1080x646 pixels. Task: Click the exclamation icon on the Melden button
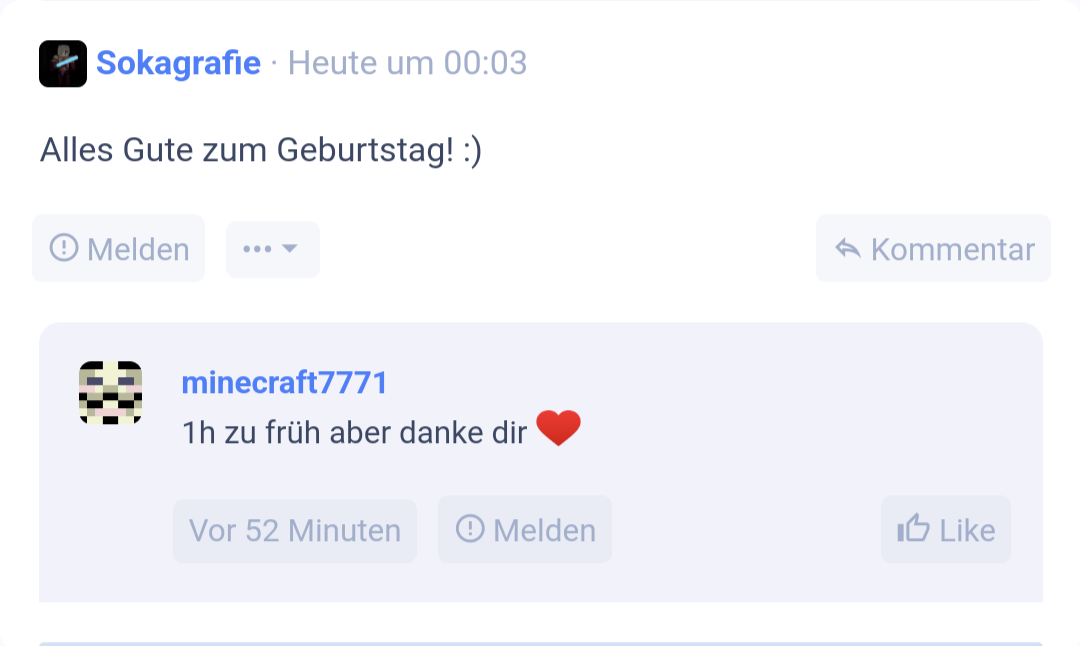pos(62,249)
